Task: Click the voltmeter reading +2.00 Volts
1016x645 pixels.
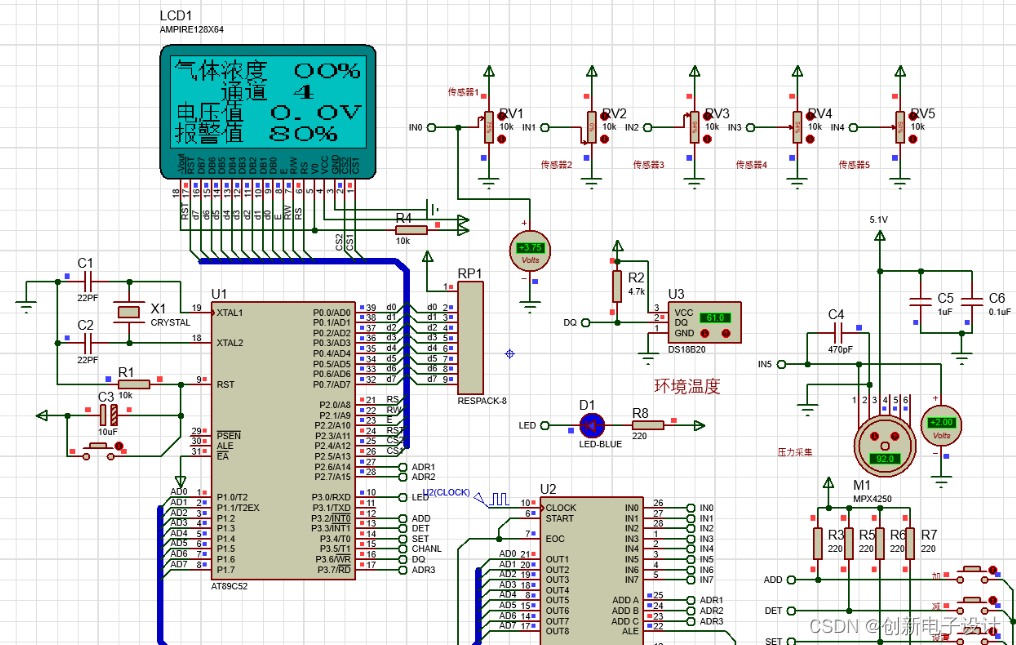Action: pyautogui.click(x=941, y=426)
